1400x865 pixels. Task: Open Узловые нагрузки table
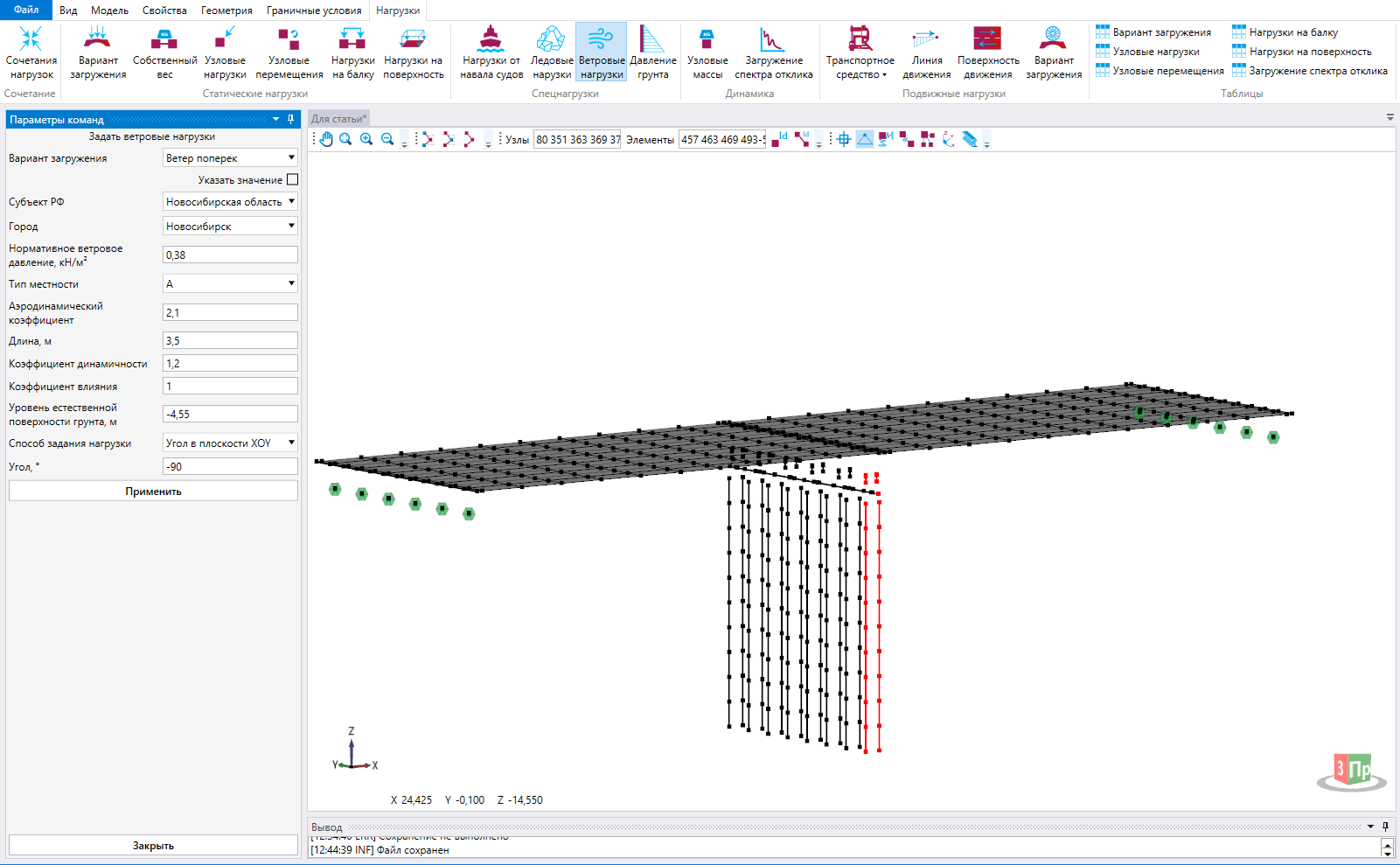[x=1147, y=52]
